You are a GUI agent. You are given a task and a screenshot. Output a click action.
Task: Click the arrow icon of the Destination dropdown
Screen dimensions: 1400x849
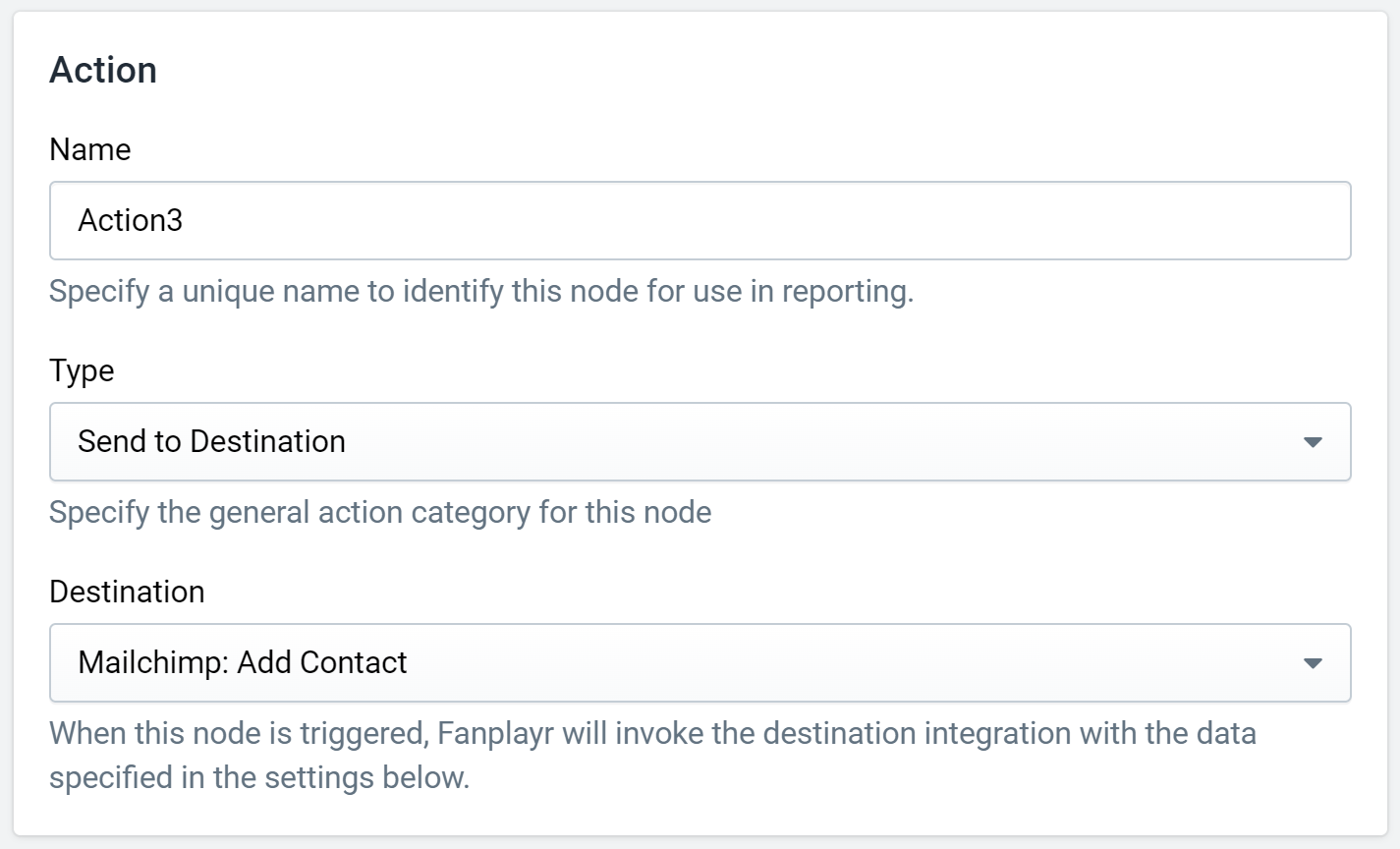click(x=1312, y=663)
